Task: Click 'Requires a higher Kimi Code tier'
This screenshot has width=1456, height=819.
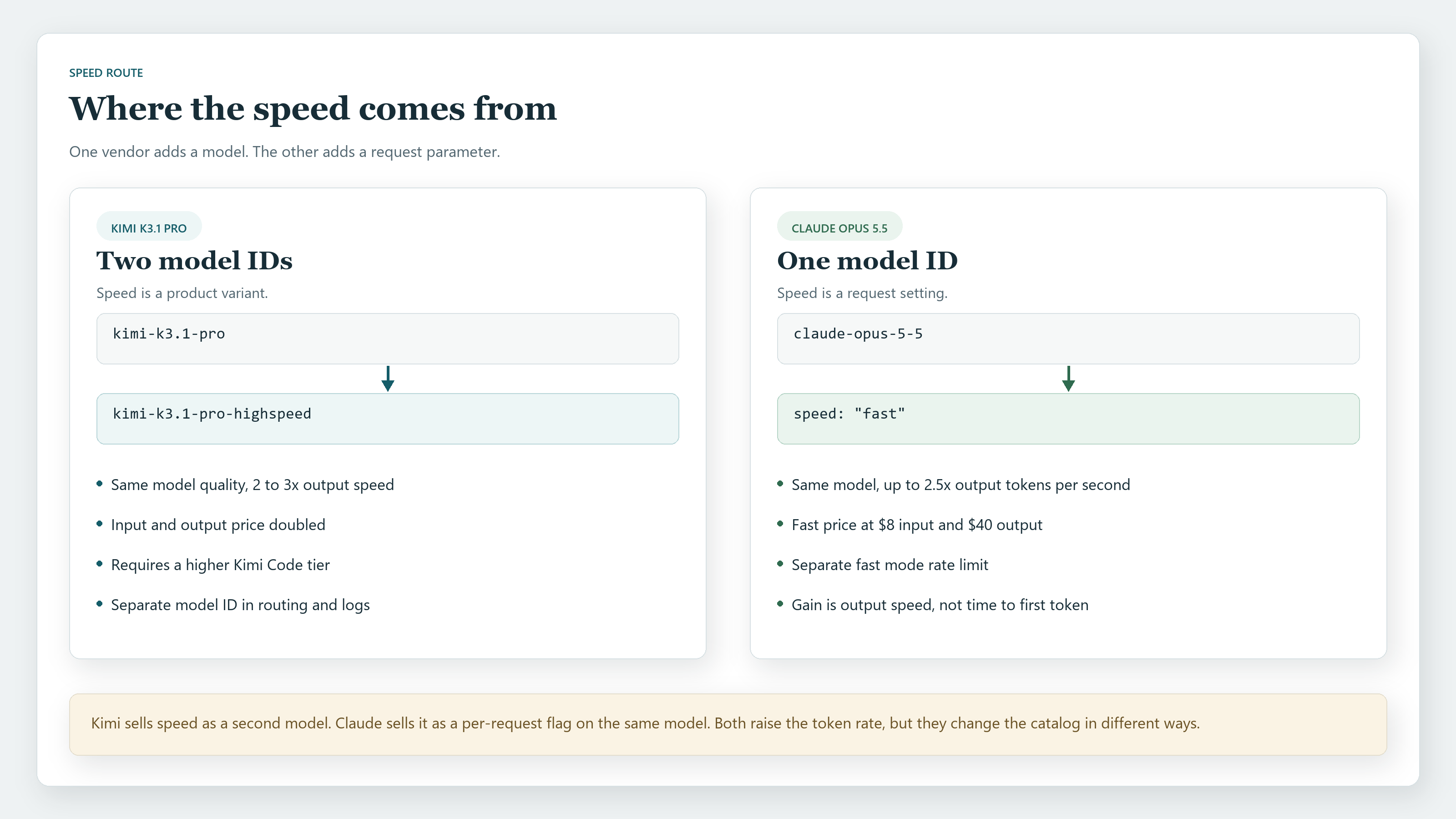Action: 220,565
